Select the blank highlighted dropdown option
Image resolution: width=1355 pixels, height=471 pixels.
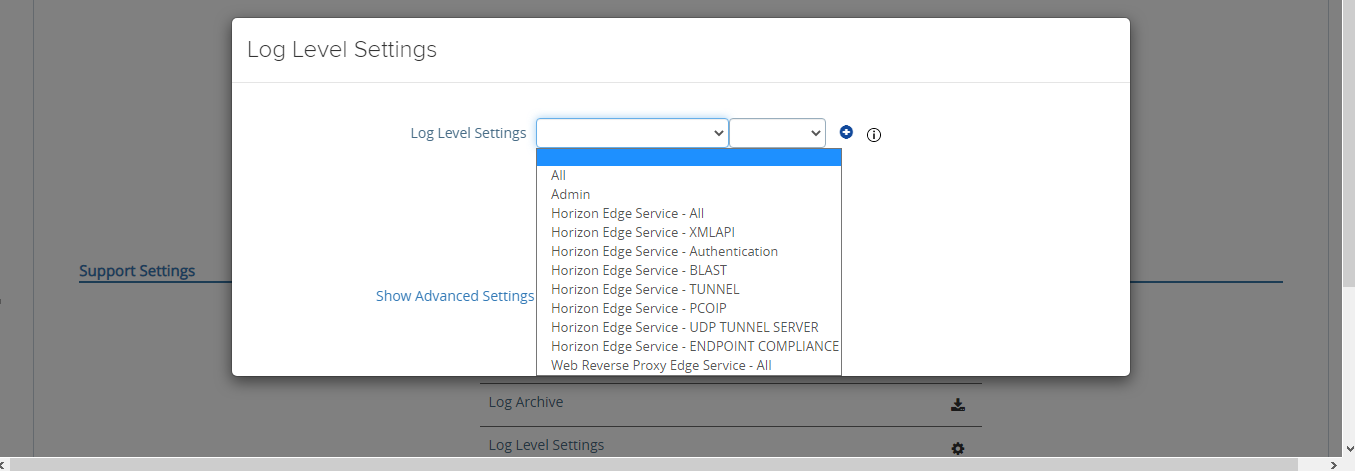(689, 157)
